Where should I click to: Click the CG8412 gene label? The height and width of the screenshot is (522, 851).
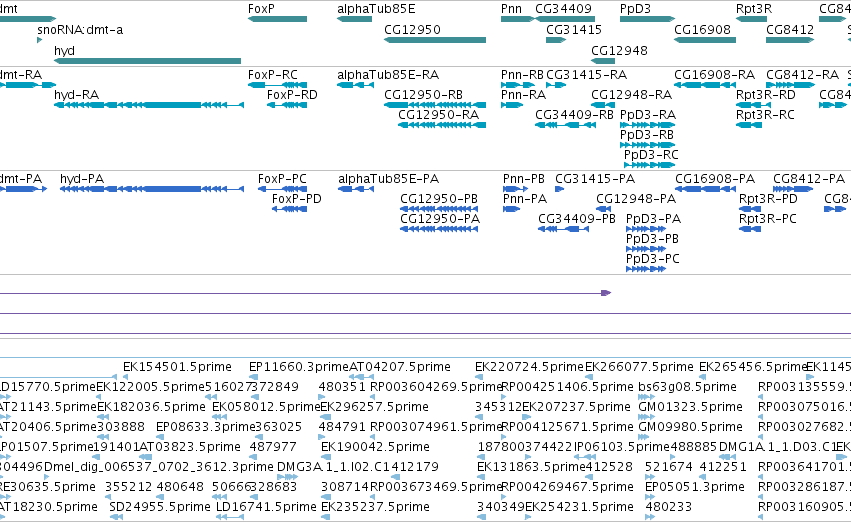(x=790, y=30)
